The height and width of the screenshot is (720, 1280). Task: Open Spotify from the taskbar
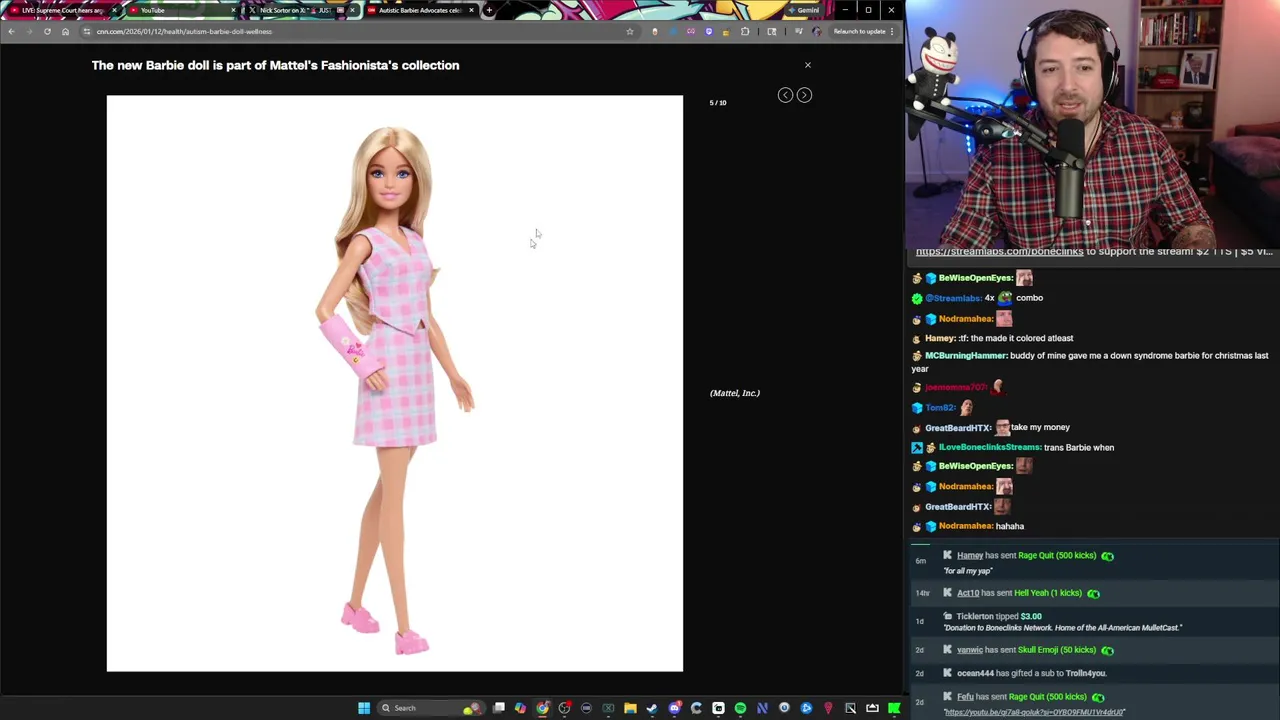tap(740, 708)
